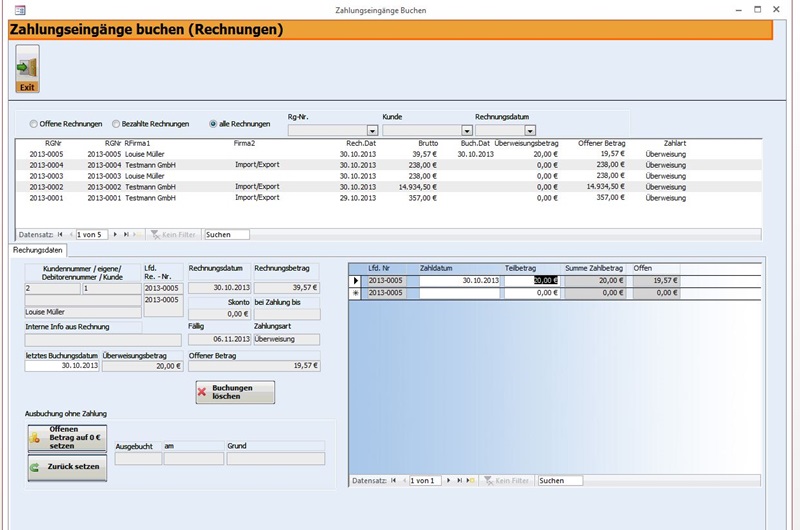Select invoice row 2013-0005 Louise Müller
The height and width of the screenshot is (530, 800).
(x=389, y=154)
